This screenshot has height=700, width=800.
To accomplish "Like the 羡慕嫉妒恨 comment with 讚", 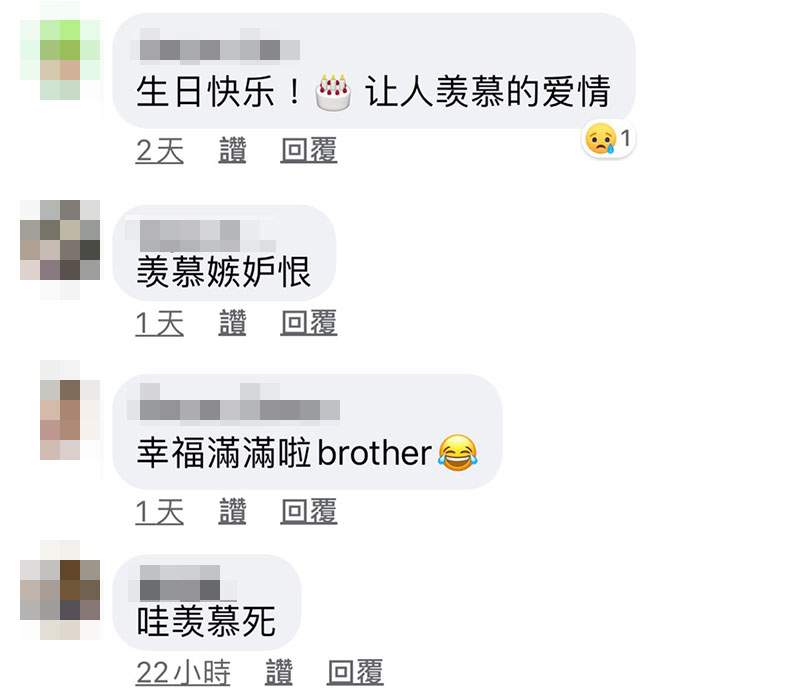I will (x=232, y=322).
